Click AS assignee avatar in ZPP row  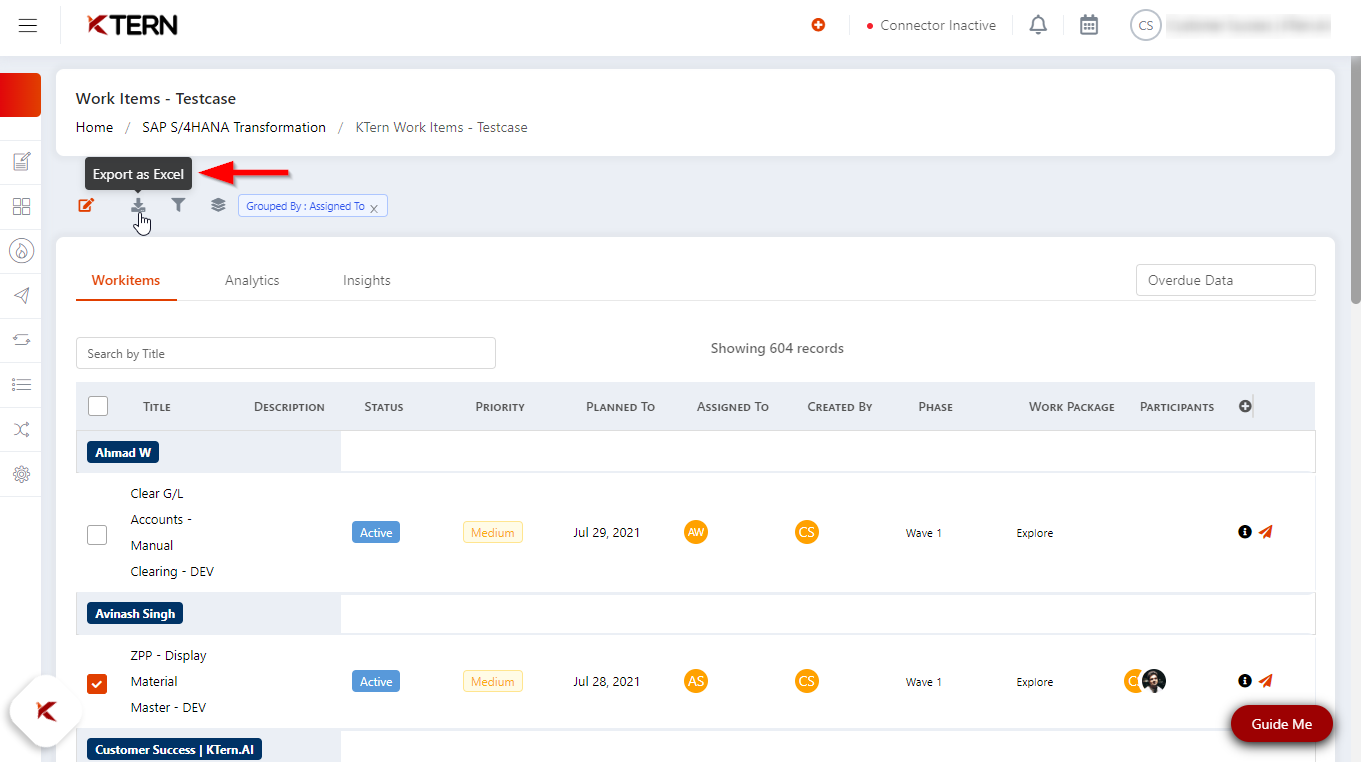pos(696,681)
